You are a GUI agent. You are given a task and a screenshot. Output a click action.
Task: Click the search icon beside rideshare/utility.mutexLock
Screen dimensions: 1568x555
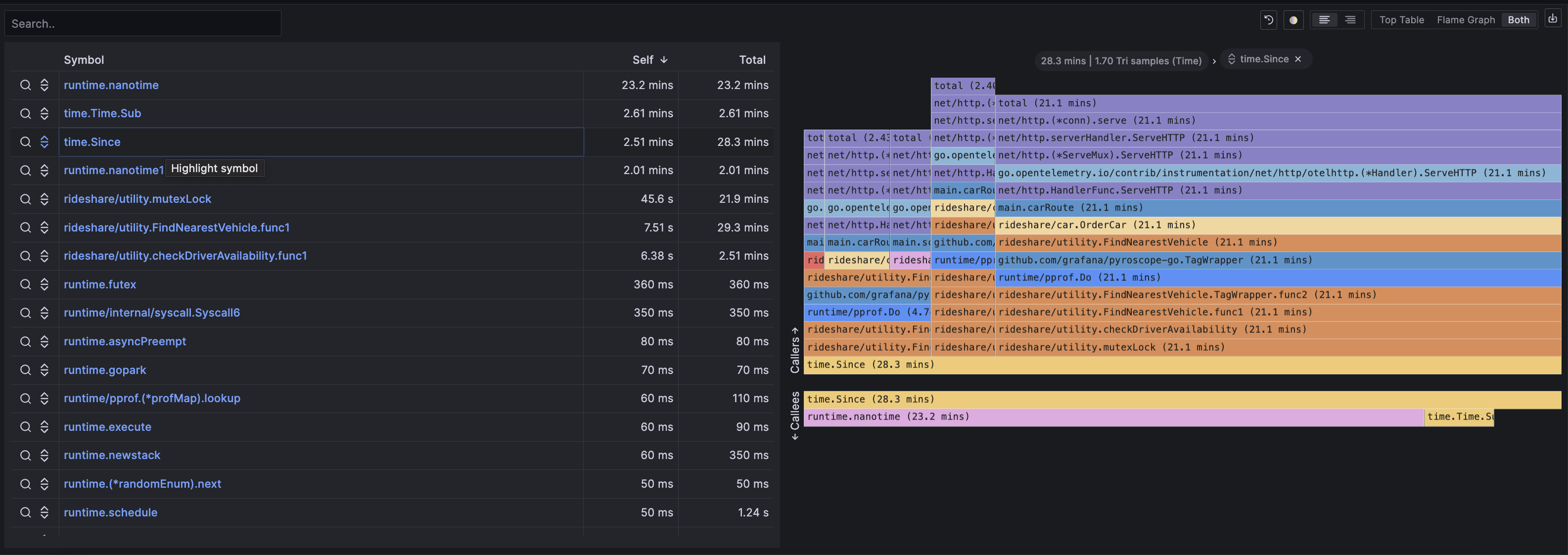[26, 199]
